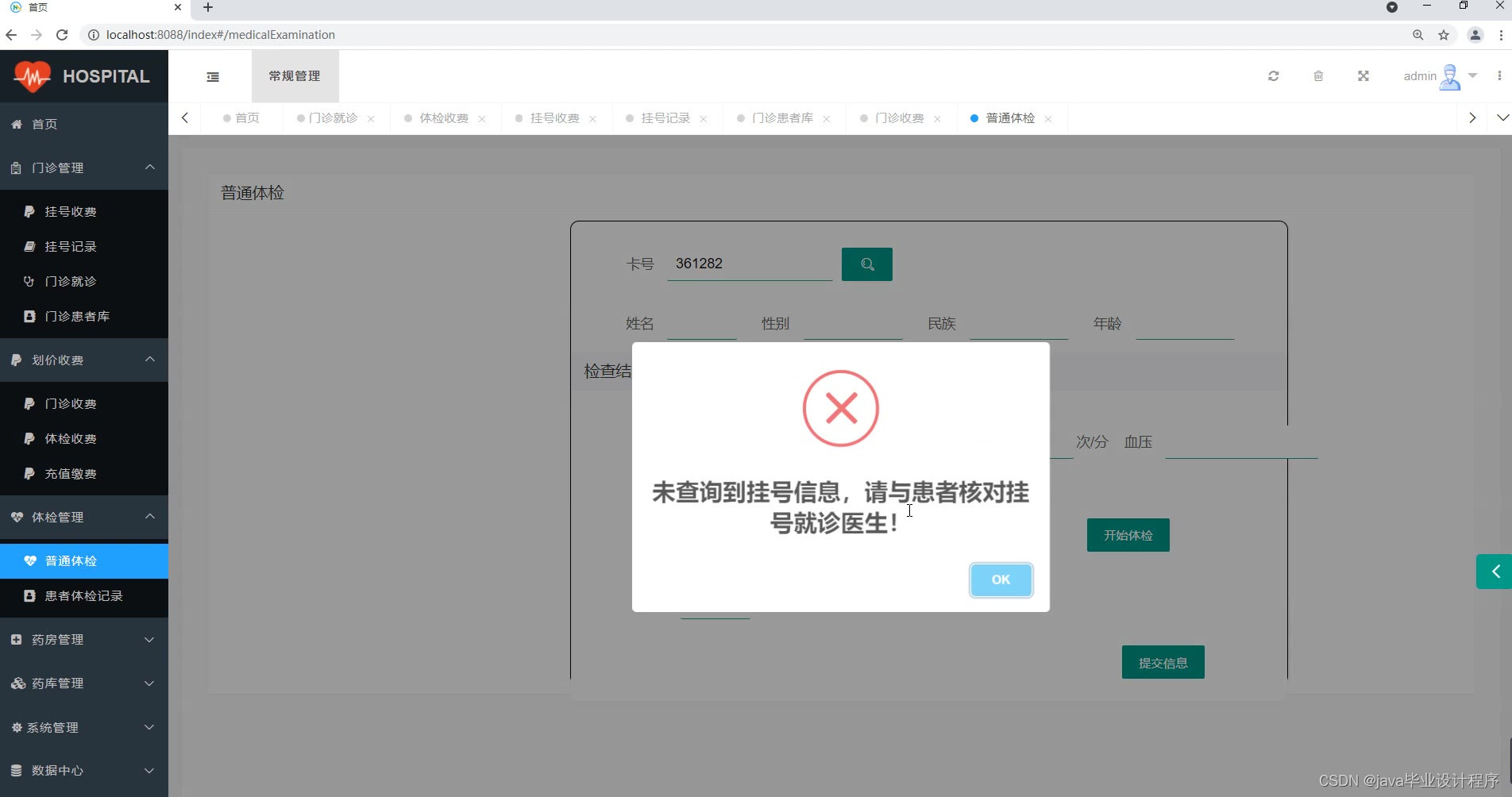
Task: Click the trash icon in header
Action: pyautogui.click(x=1318, y=76)
